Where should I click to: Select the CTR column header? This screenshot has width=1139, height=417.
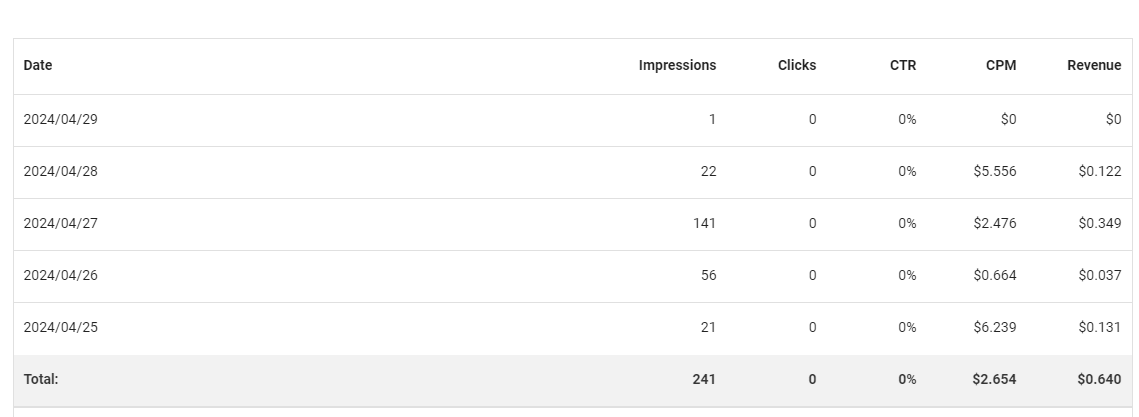pyautogui.click(x=903, y=65)
